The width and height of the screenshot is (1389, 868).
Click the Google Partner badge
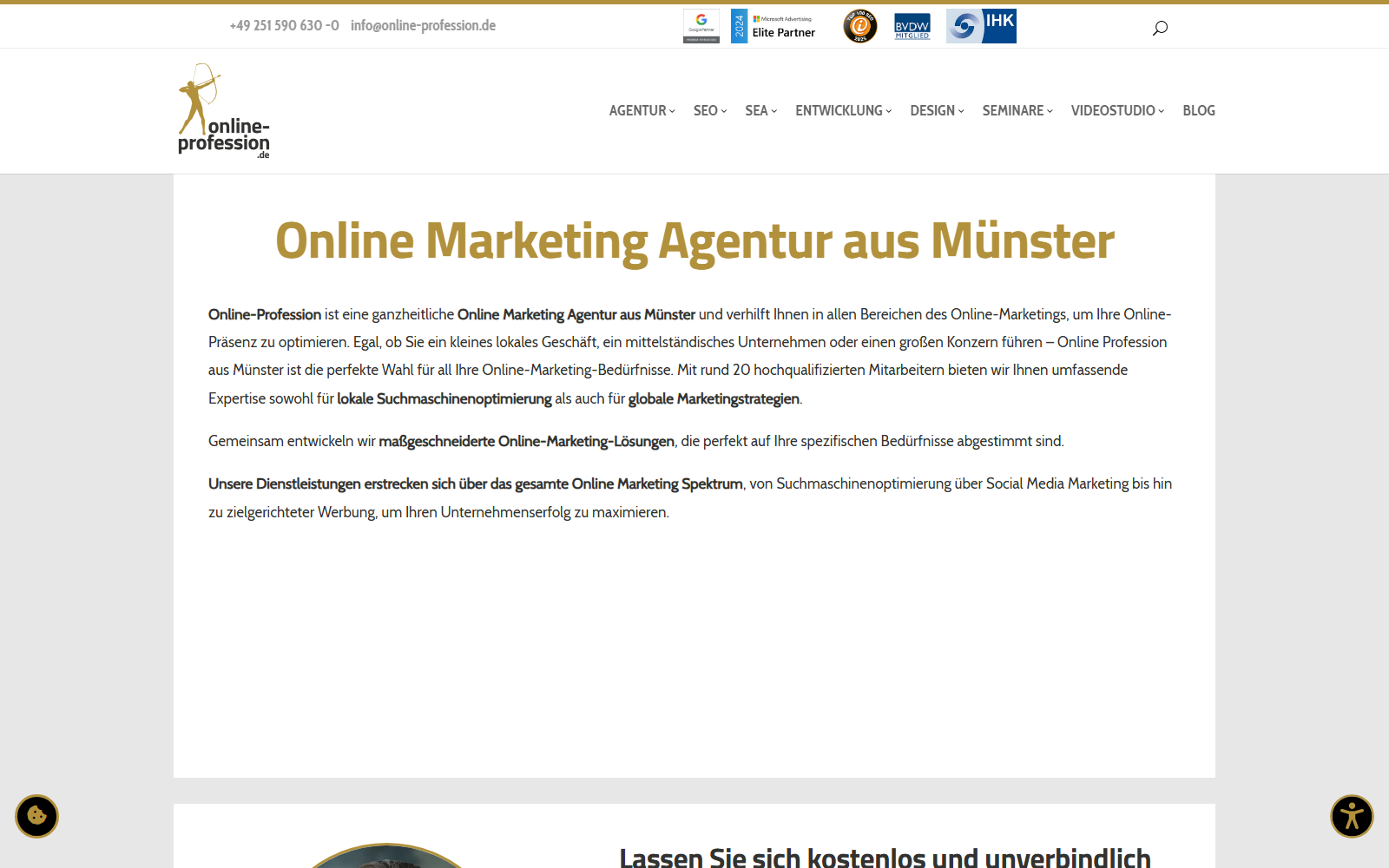coord(701,26)
